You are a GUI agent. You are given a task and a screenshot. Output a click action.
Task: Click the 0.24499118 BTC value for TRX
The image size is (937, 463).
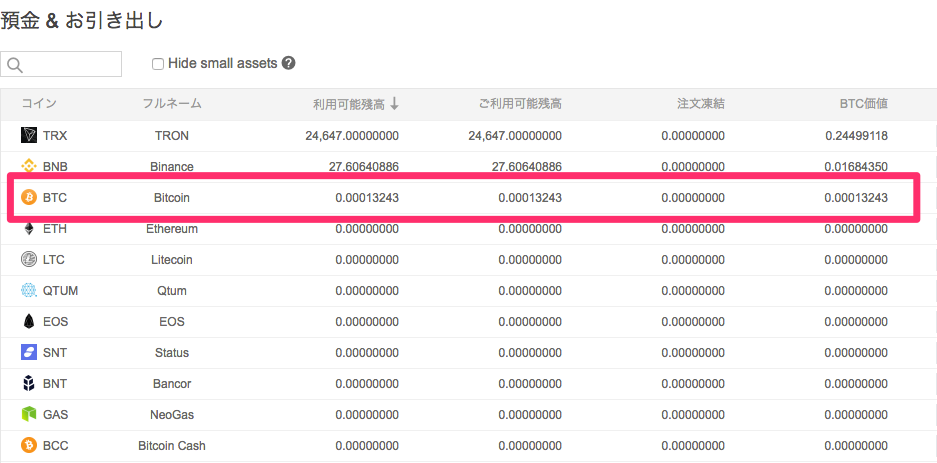[856, 136]
